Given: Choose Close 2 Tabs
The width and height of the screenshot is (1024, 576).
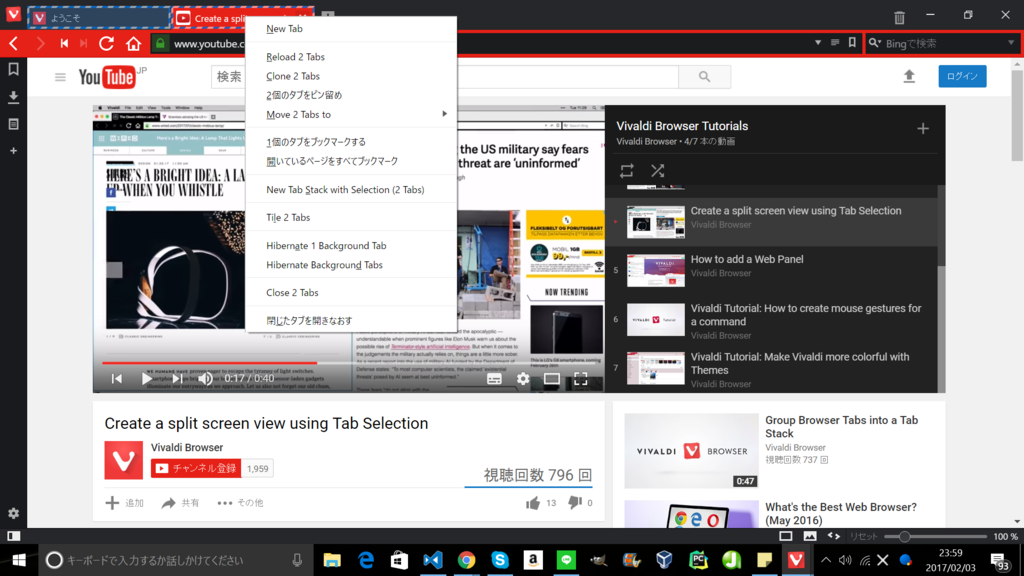Looking at the screenshot, I should click(x=351, y=293).
